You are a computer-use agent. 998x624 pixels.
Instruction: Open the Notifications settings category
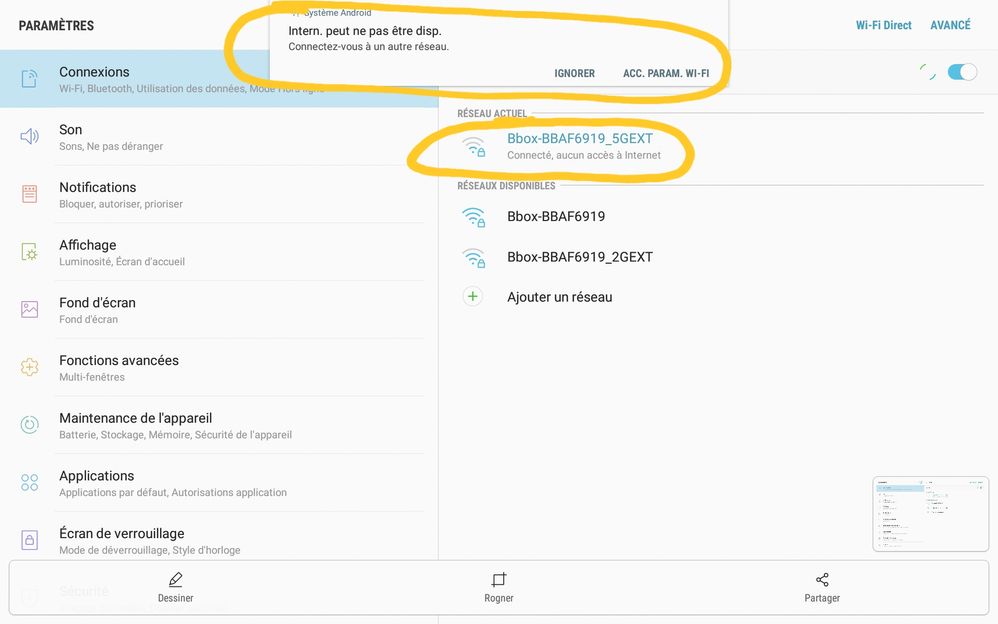[219, 194]
